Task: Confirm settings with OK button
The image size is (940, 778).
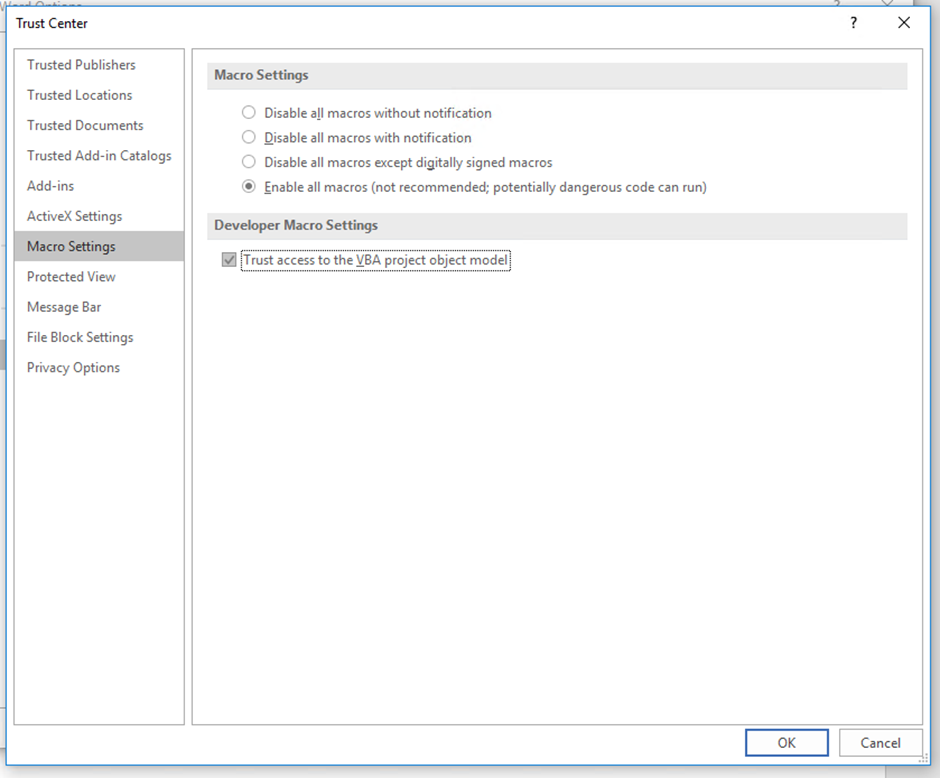Action: pos(787,743)
